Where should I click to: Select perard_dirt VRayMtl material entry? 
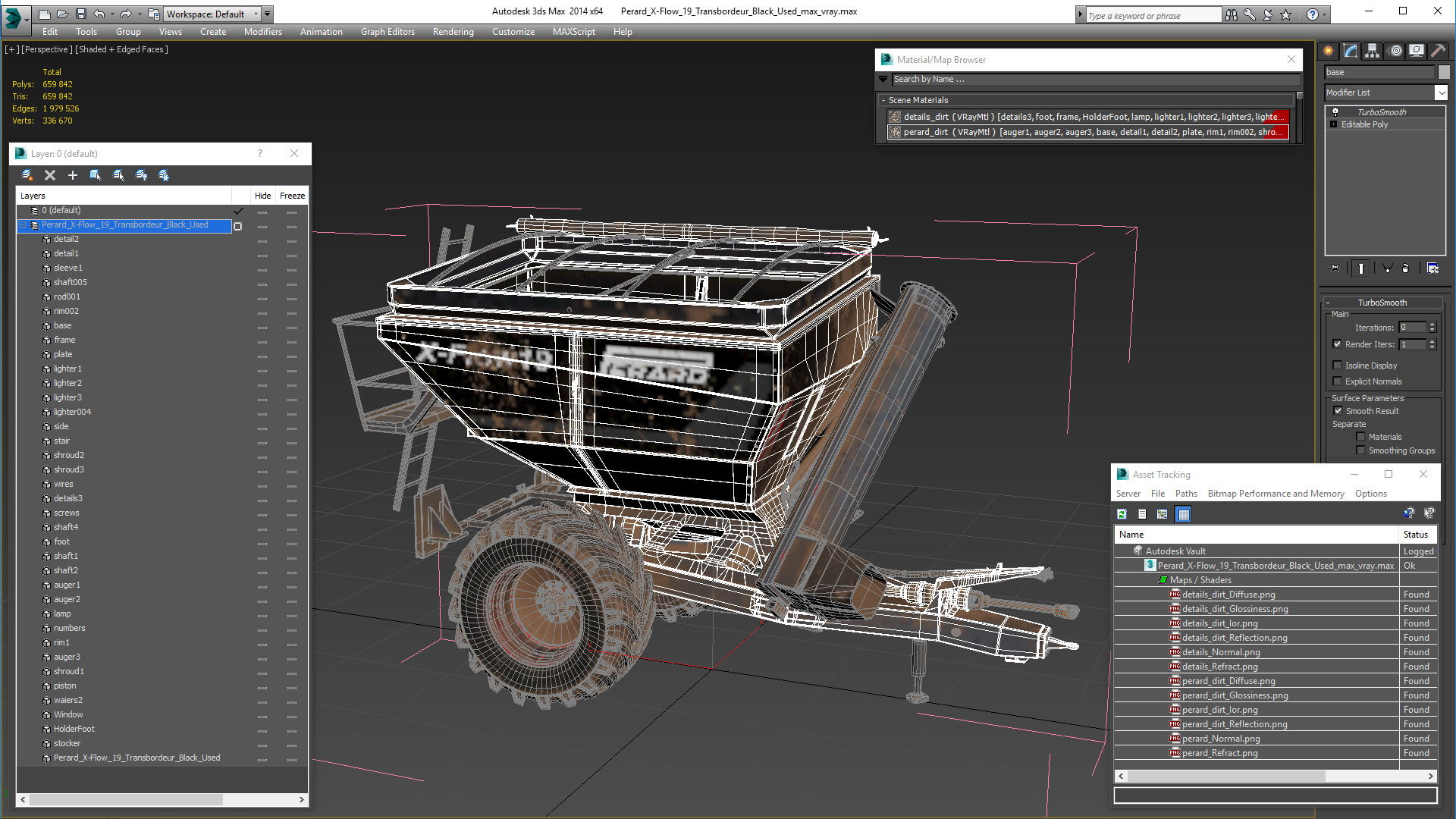coord(1088,132)
